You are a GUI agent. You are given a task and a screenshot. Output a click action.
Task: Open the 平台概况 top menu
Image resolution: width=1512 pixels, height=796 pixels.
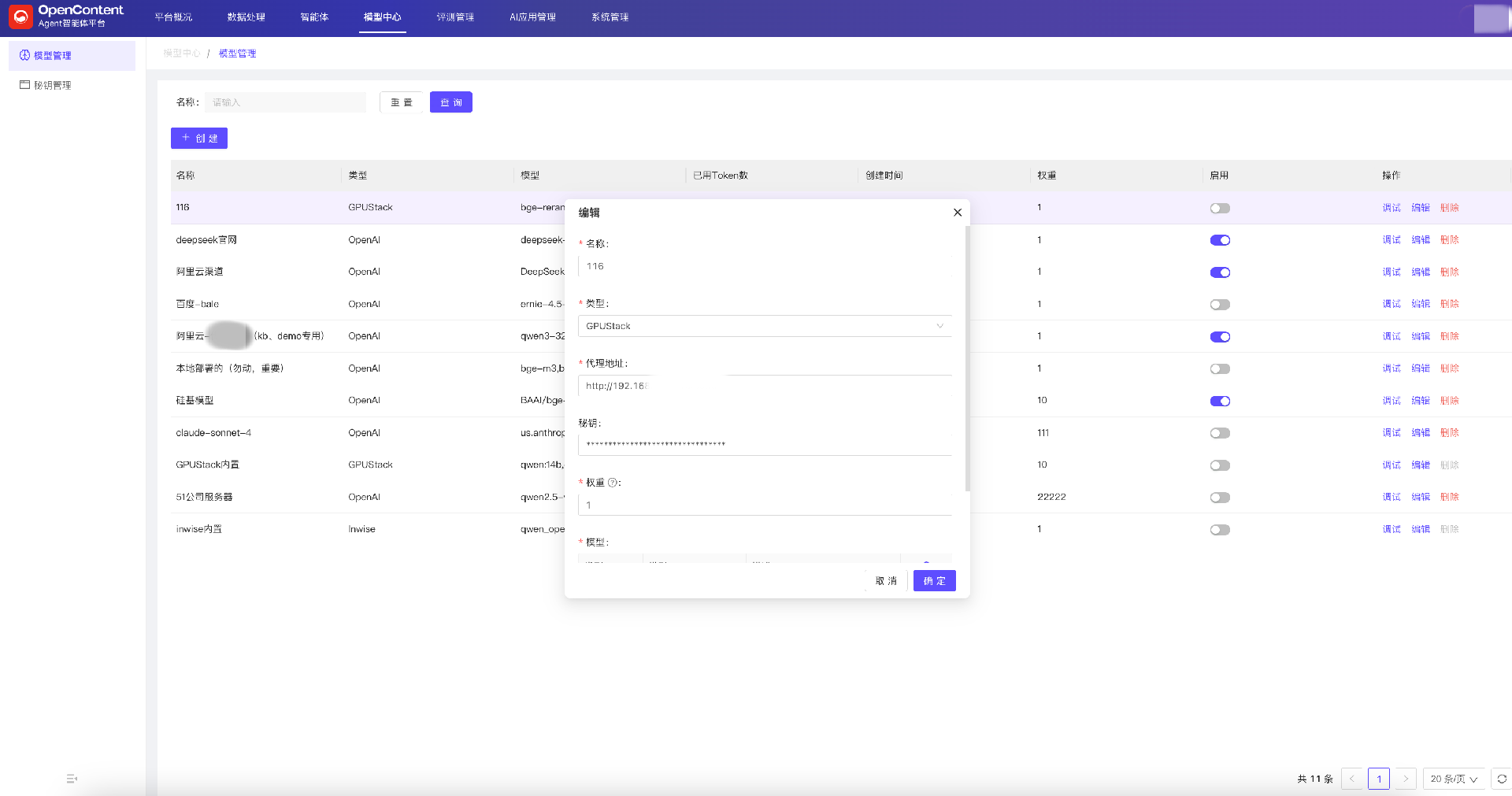click(173, 17)
